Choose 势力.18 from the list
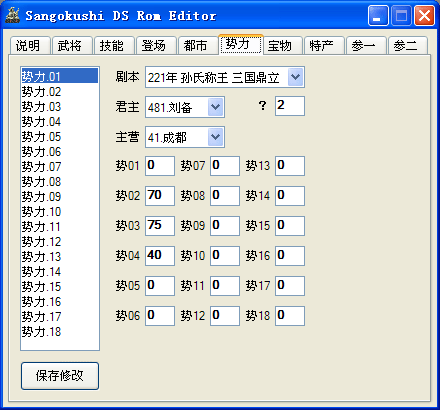Viewport: 440px width, 410px height. click(x=60, y=332)
